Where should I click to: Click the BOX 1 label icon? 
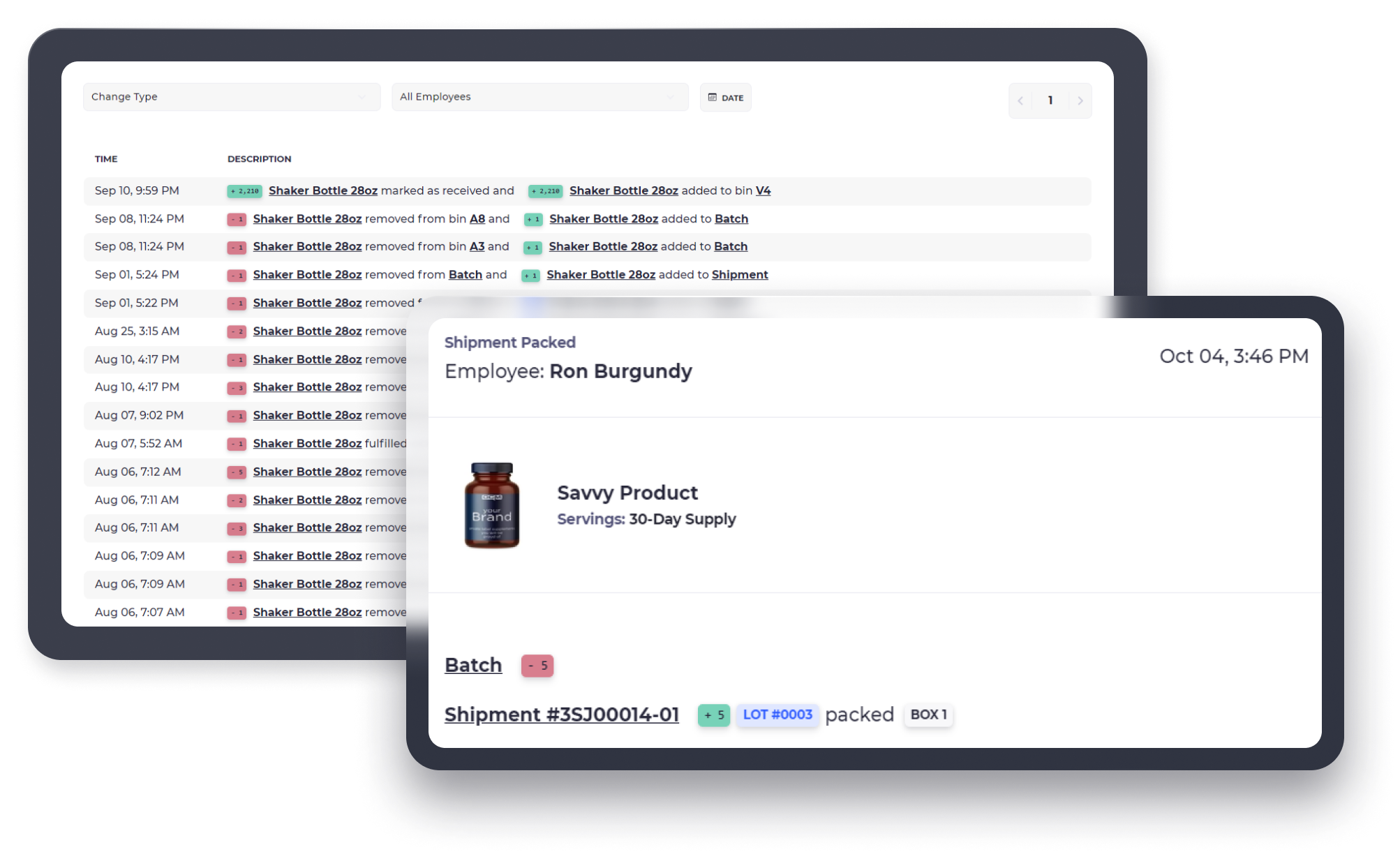[929, 714]
